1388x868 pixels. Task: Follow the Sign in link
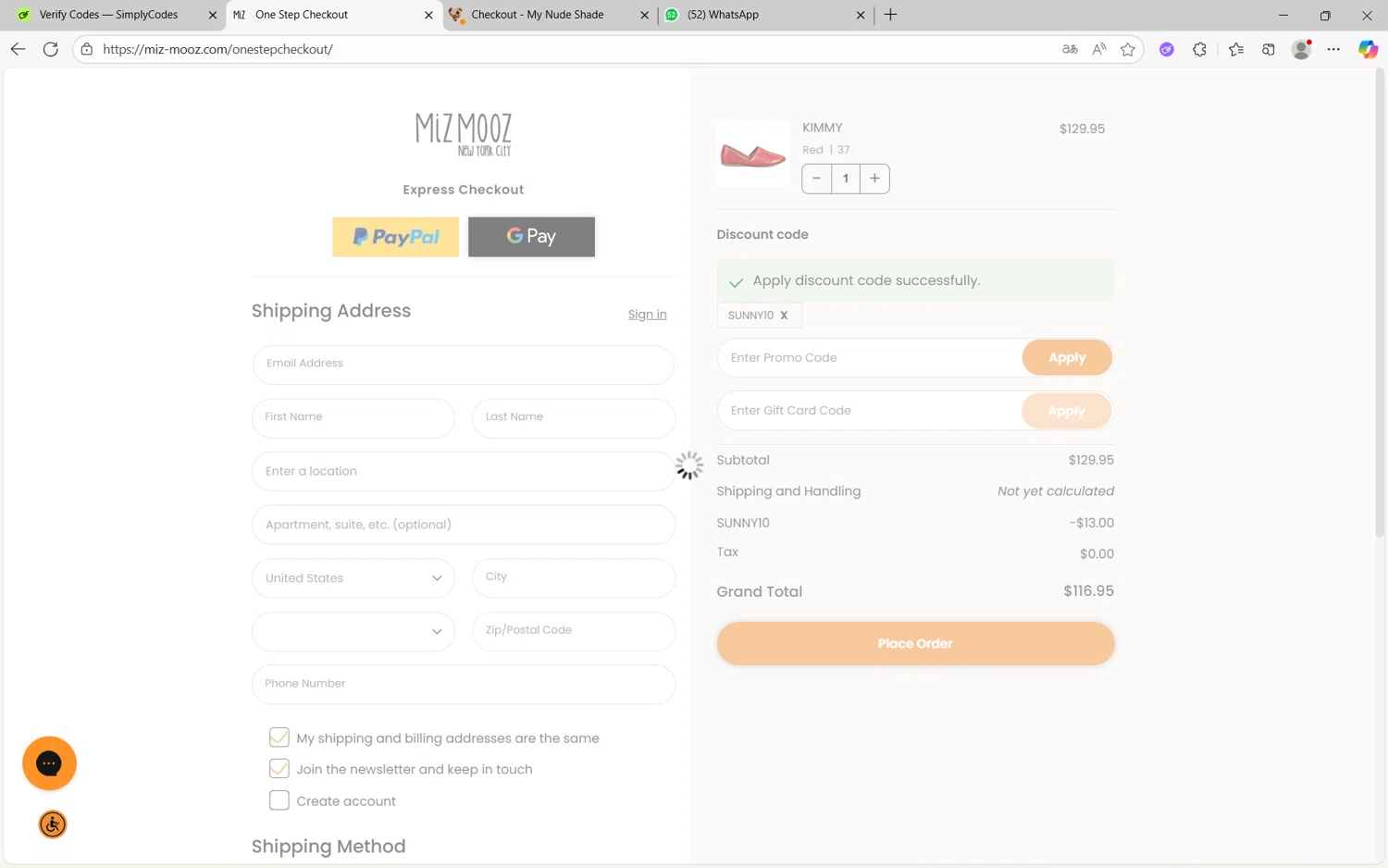[647, 315]
